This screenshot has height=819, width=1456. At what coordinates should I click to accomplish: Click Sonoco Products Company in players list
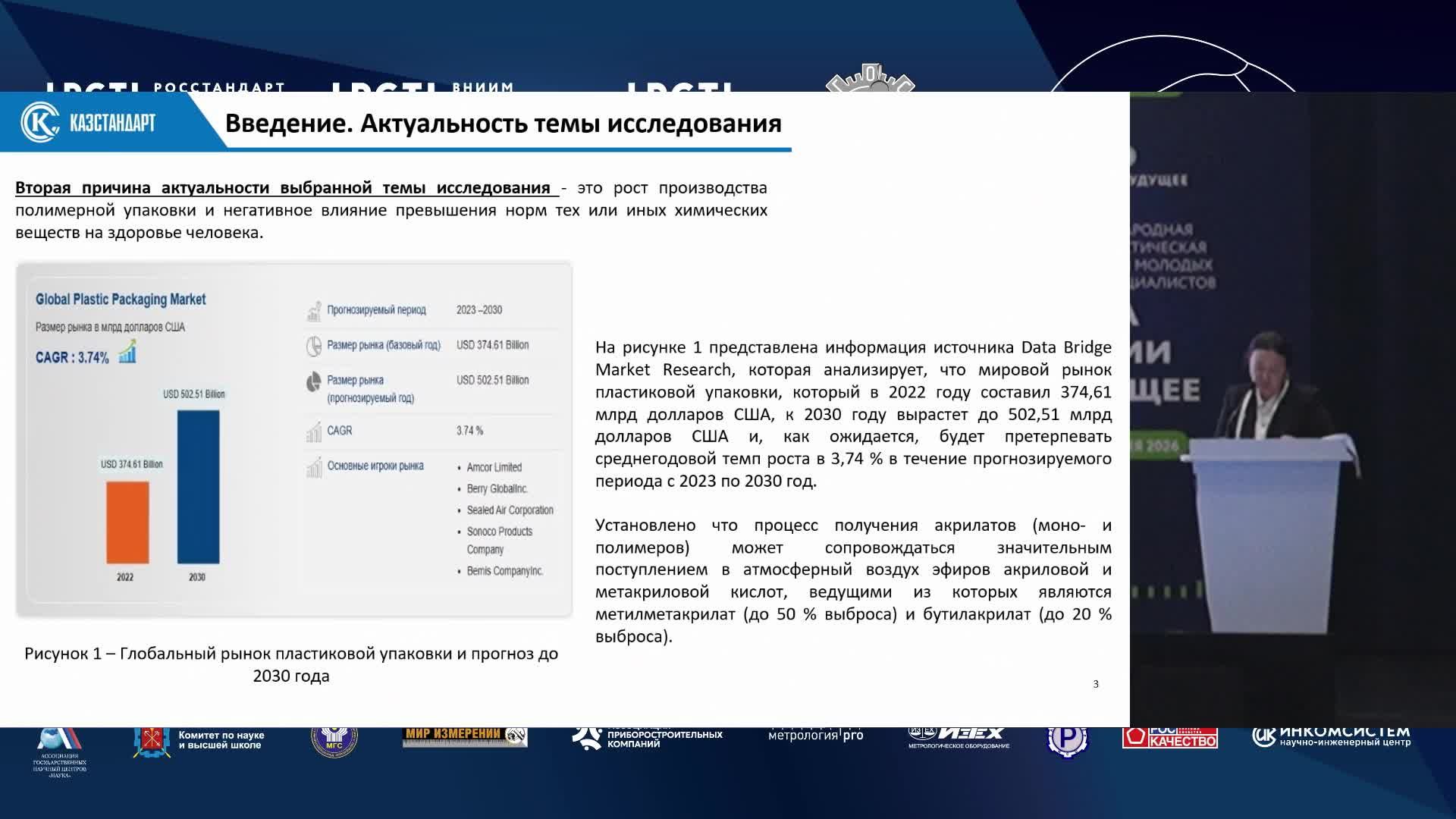click(x=500, y=541)
